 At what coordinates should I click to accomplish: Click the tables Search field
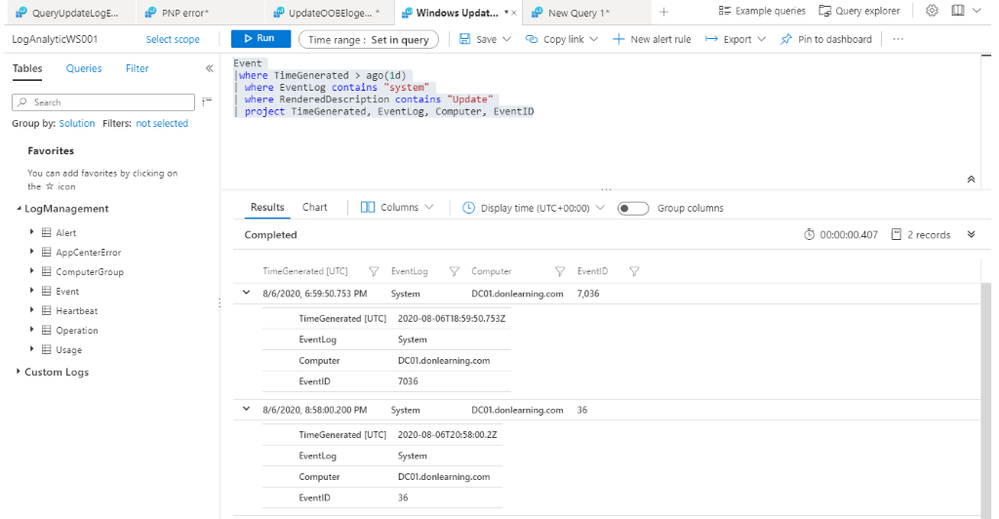103,102
